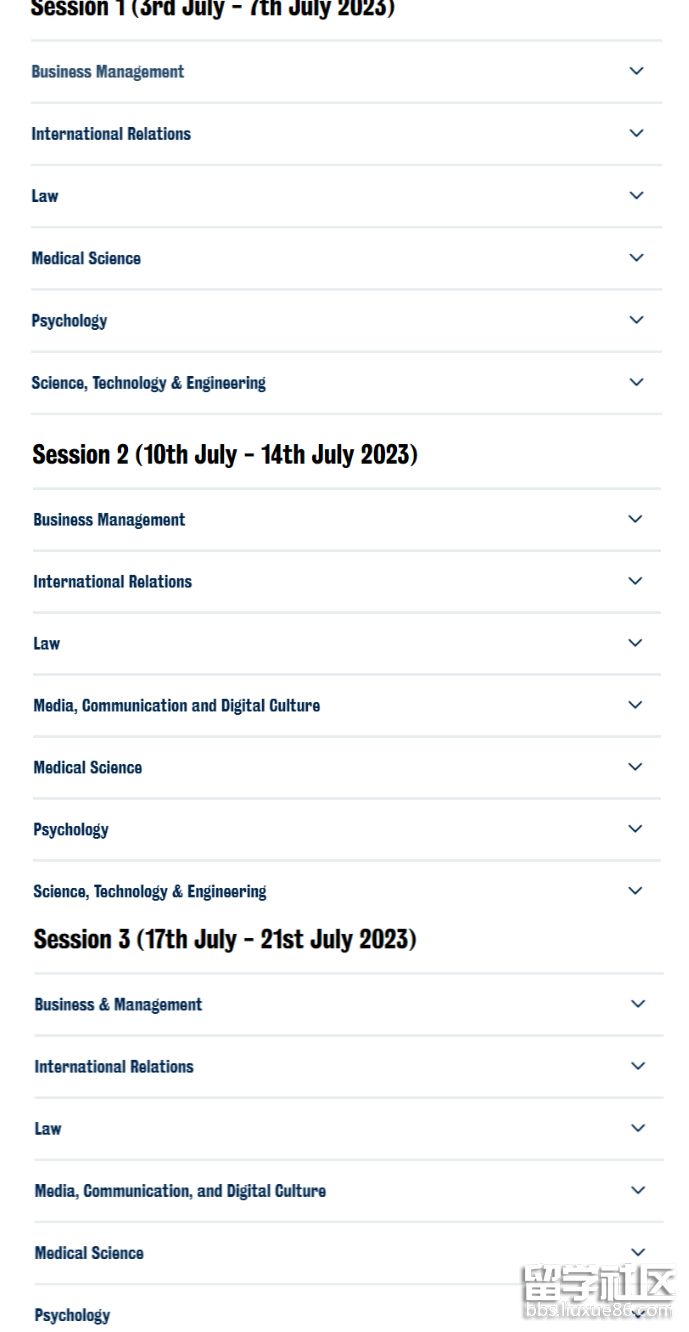The width and height of the screenshot is (689, 1332).
Task: Open Session 3 Business & Management chevron
Action: pos(638,1004)
